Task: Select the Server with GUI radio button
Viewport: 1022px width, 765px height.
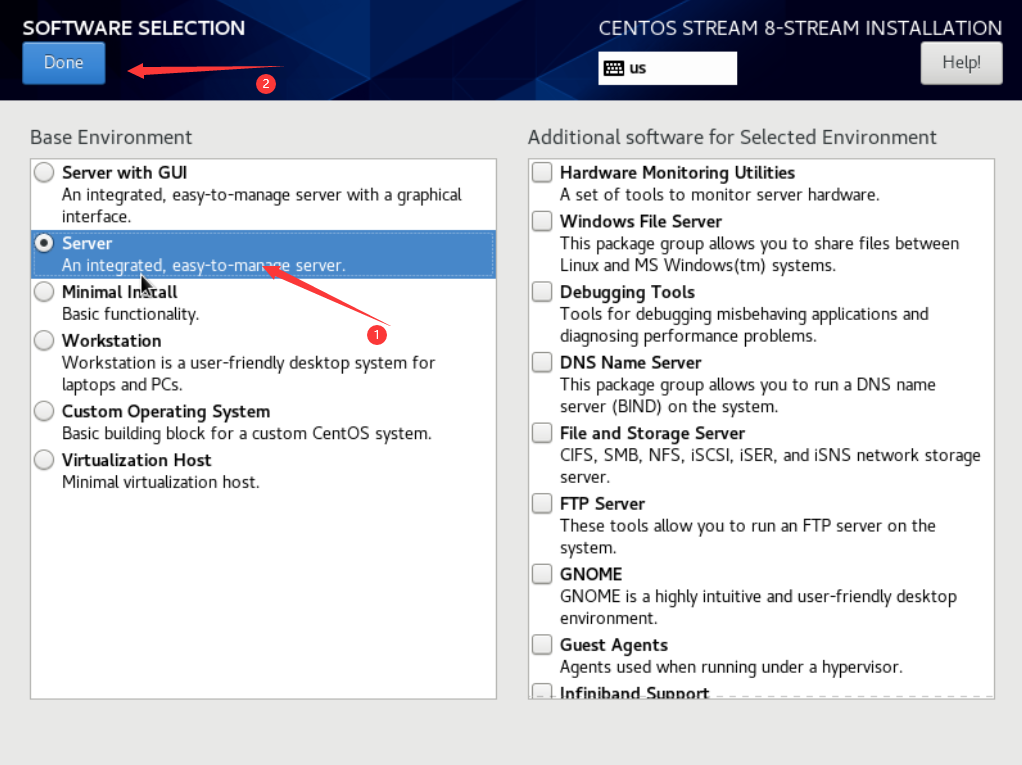Action: click(44, 173)
